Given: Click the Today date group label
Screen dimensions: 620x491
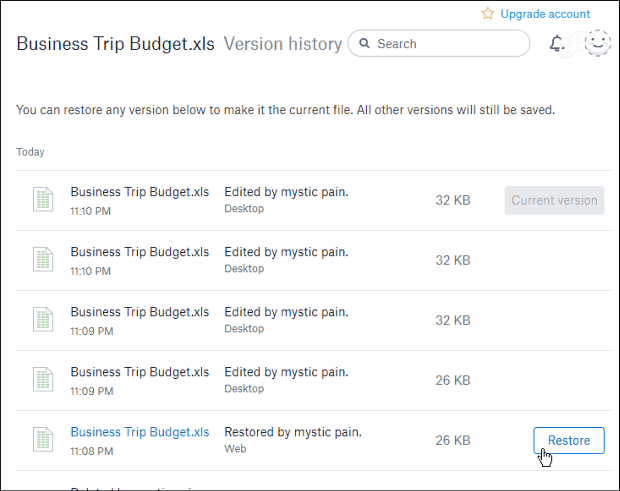Looking at the screenshot, I should 30,152.
